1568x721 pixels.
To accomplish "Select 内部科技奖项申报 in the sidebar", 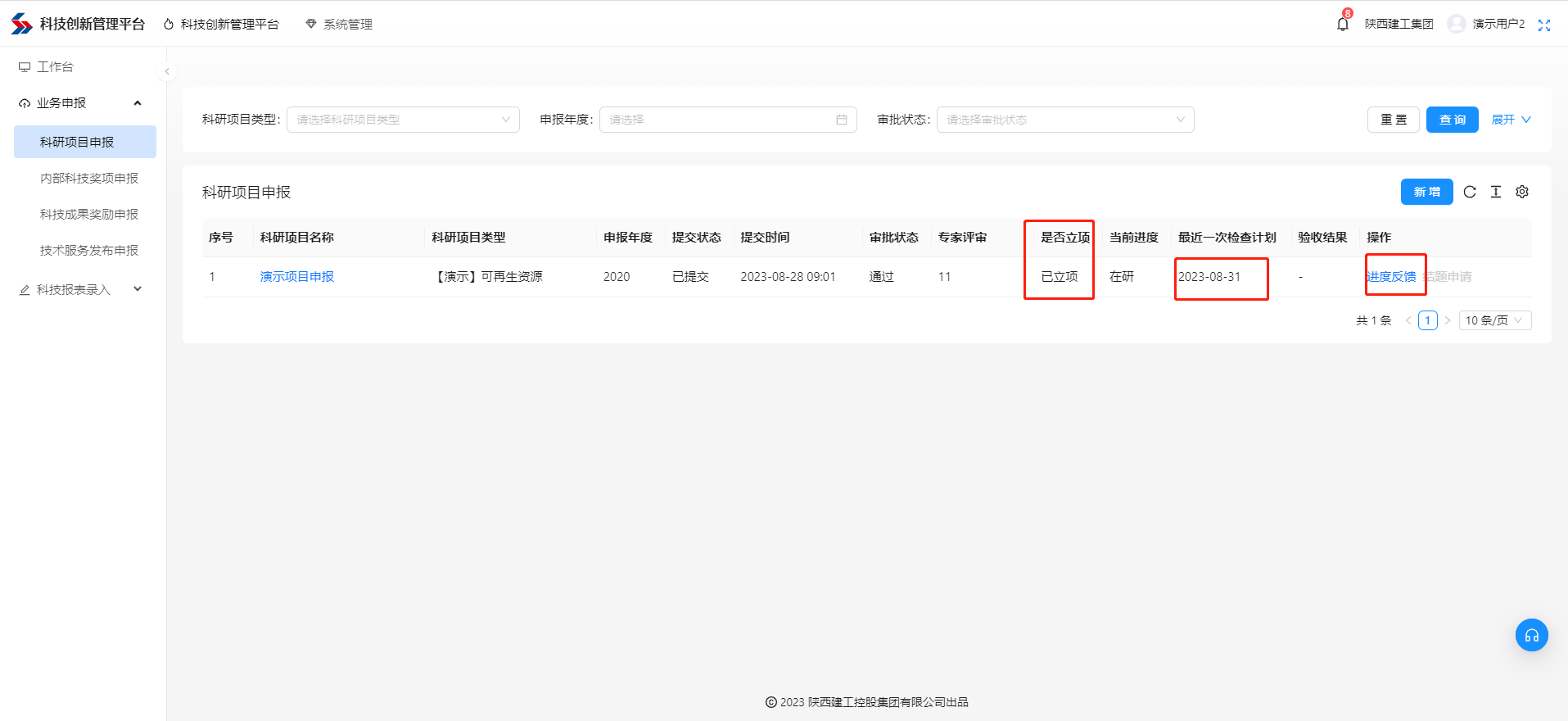I will pos(89,178).
